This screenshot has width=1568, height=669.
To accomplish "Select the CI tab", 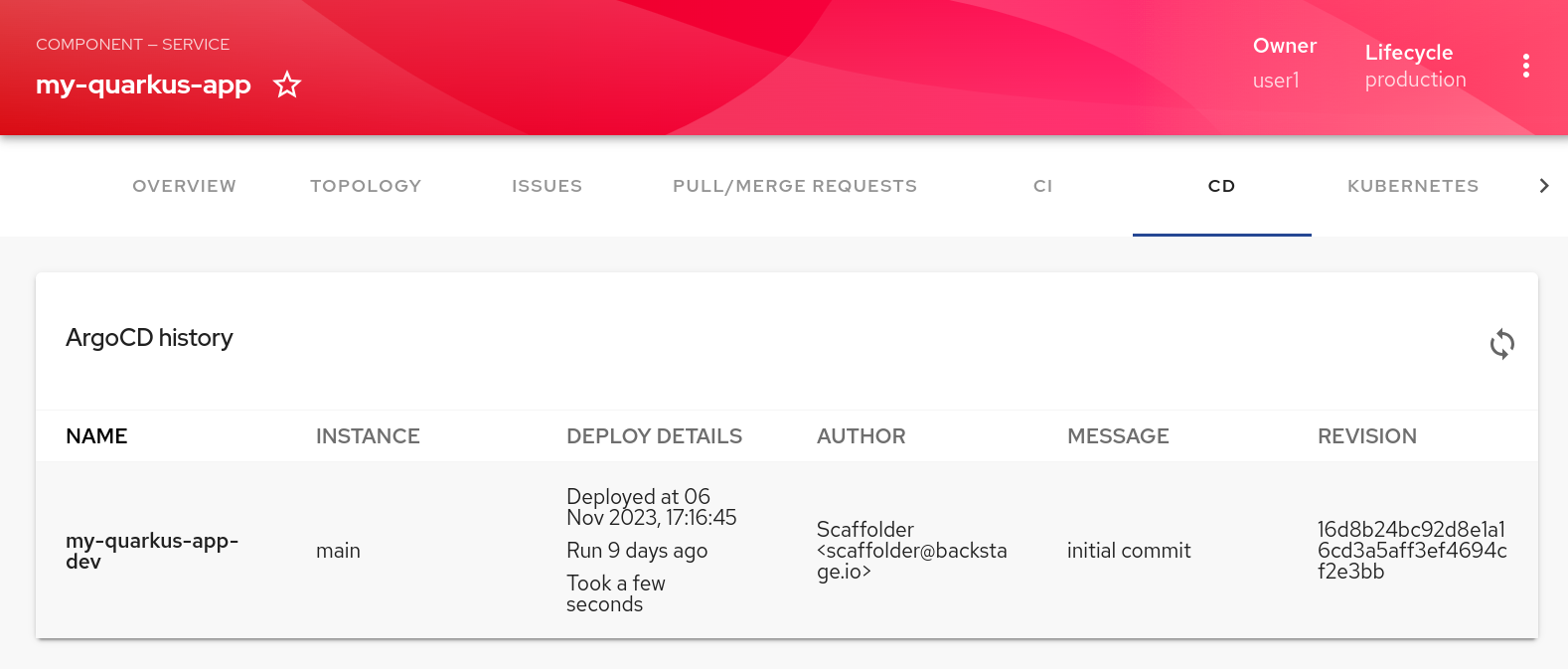I will click(1042, 186).
